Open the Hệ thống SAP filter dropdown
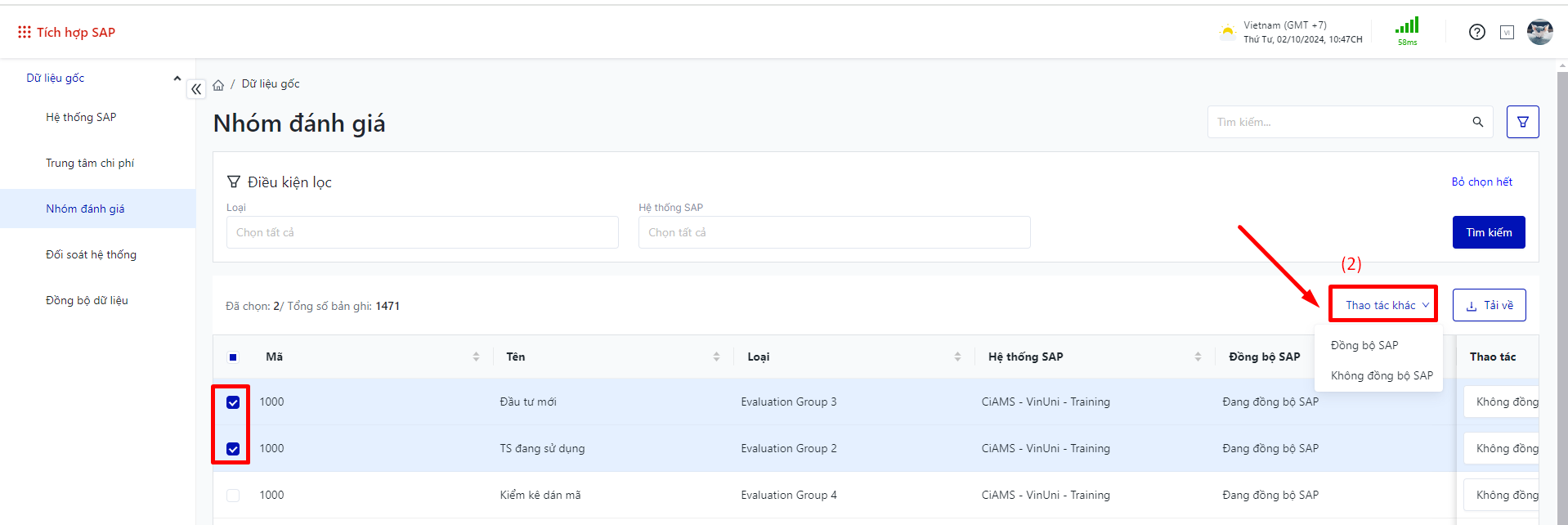Image resolution: width=1568 pixels, height=525 pixels. pos(834,232)
